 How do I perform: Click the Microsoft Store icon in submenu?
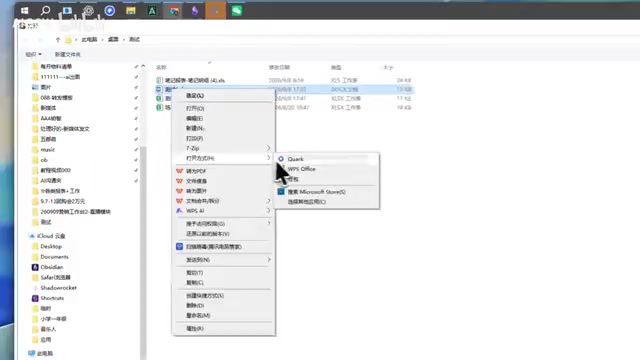tap(281, 191)
